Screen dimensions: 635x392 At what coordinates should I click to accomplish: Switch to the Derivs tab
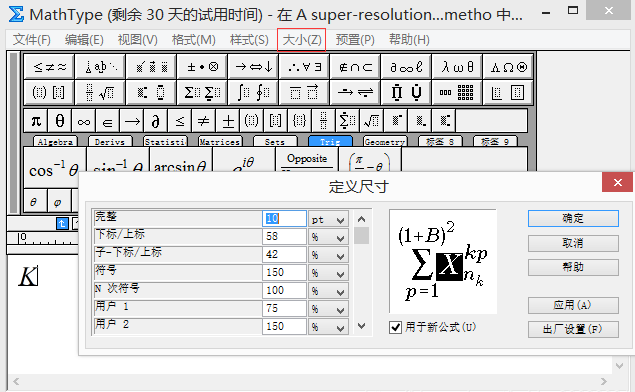[110, 141]
